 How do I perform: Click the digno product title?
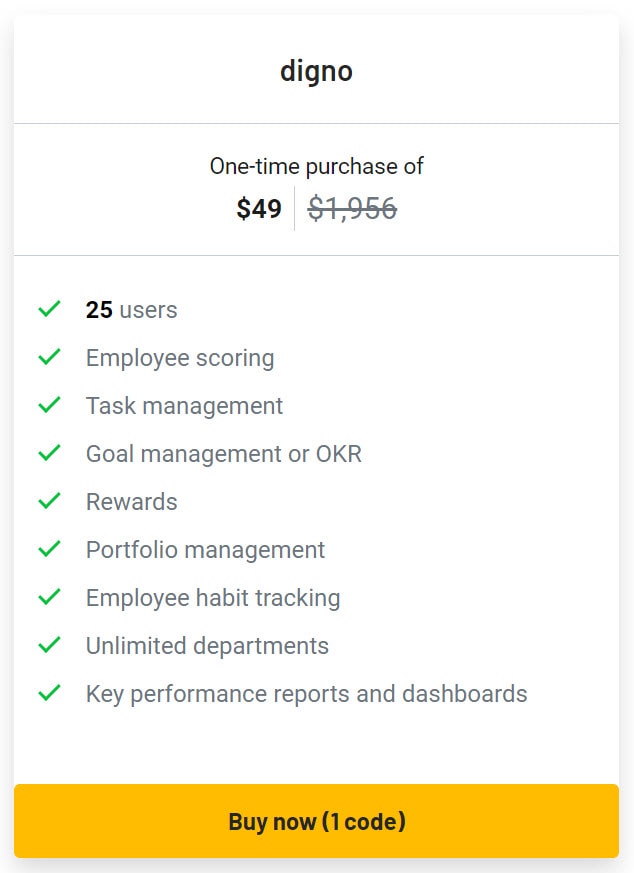coord(317,70)
